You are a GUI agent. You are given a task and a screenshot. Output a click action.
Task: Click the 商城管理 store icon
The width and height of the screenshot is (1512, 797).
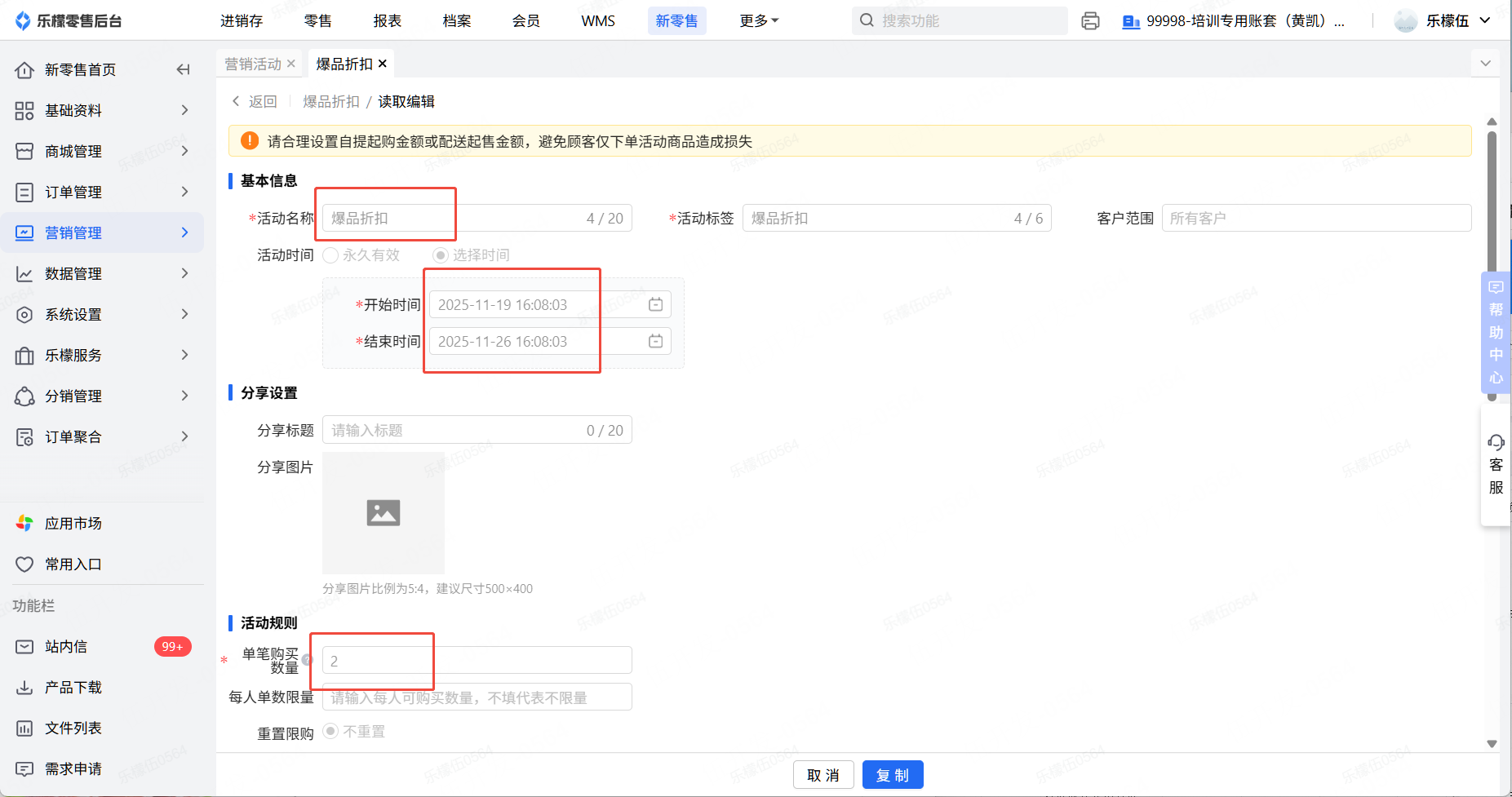pyautogui.click(x=24, y=152)
